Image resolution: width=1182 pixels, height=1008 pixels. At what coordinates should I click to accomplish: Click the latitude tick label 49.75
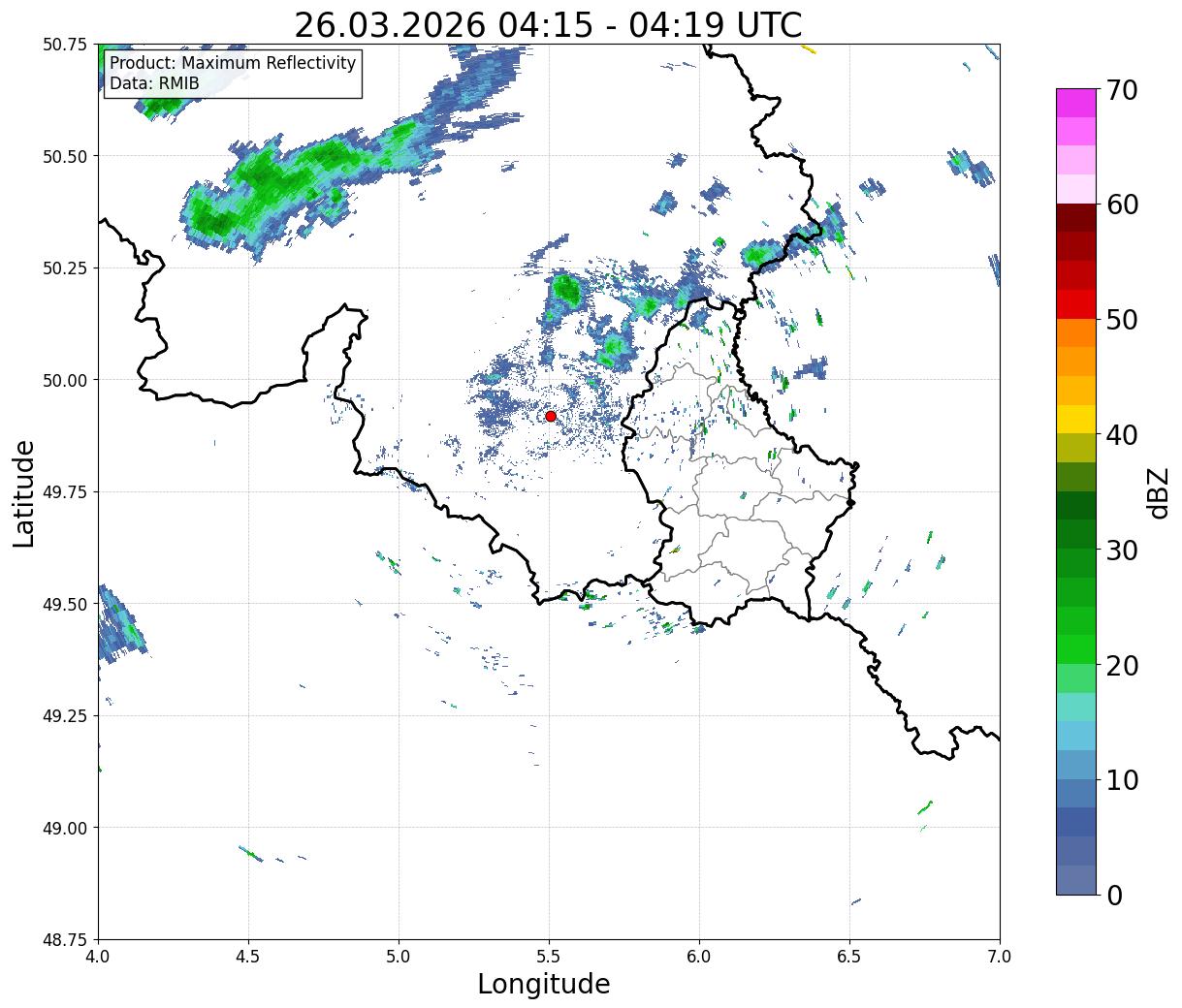coord(65,492)
